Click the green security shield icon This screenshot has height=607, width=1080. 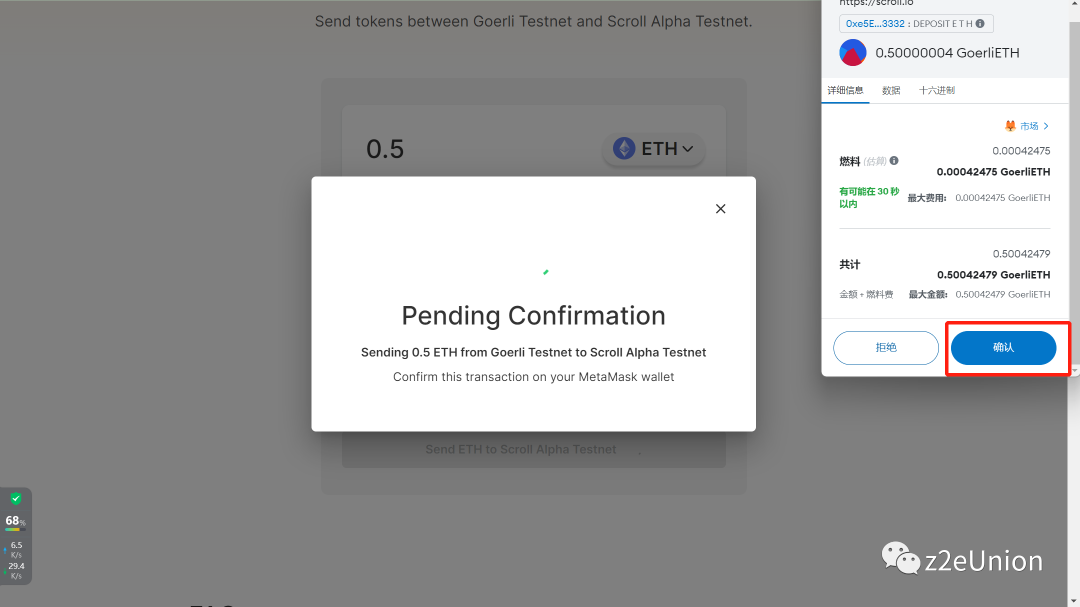click(16, 498)
